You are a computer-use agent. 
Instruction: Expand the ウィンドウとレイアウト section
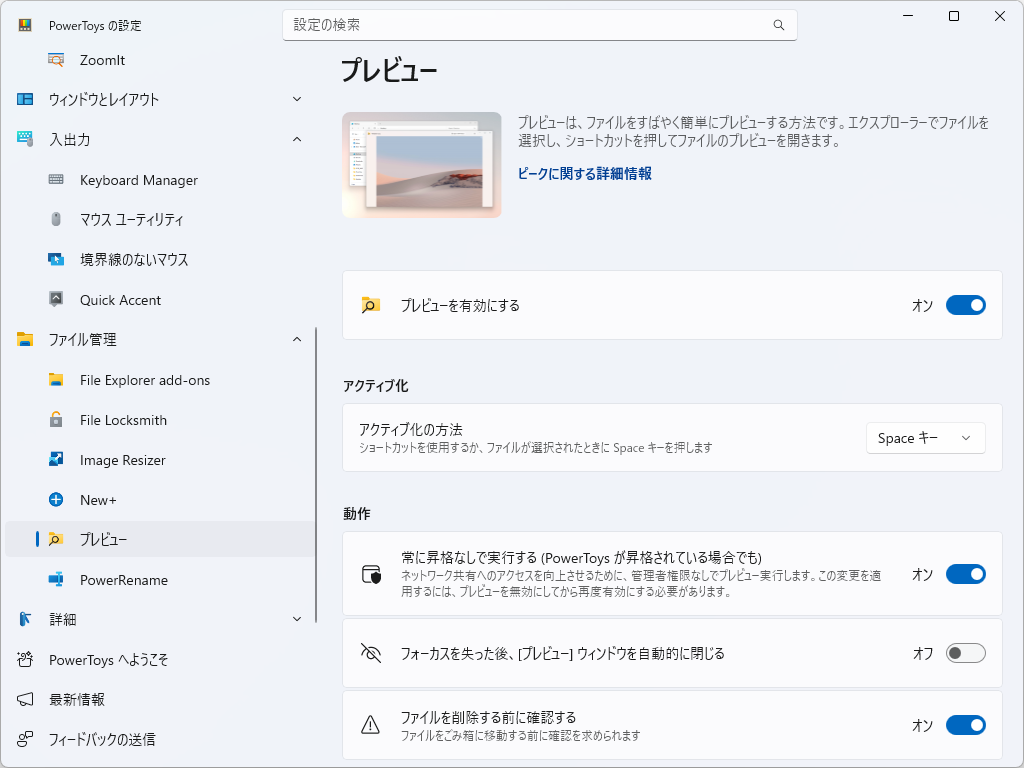point(297,99)
